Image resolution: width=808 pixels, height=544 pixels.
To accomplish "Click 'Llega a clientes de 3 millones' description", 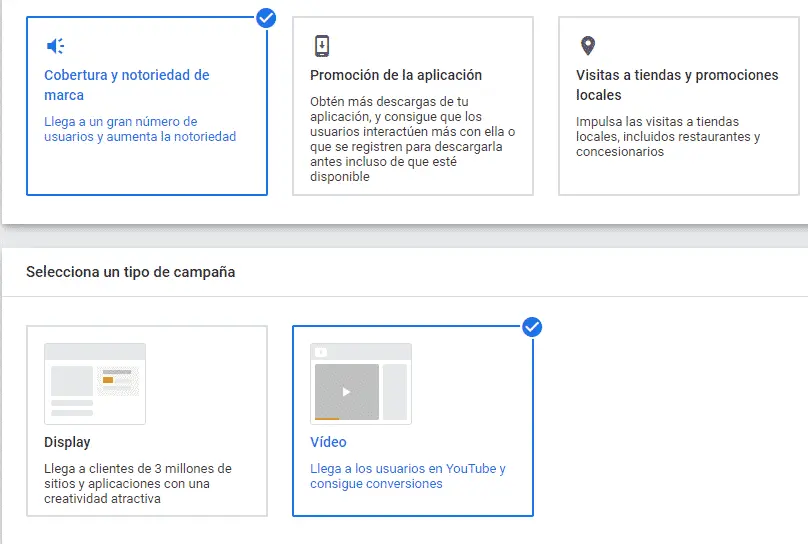I will pyautogui.click(x=138, y=483).
